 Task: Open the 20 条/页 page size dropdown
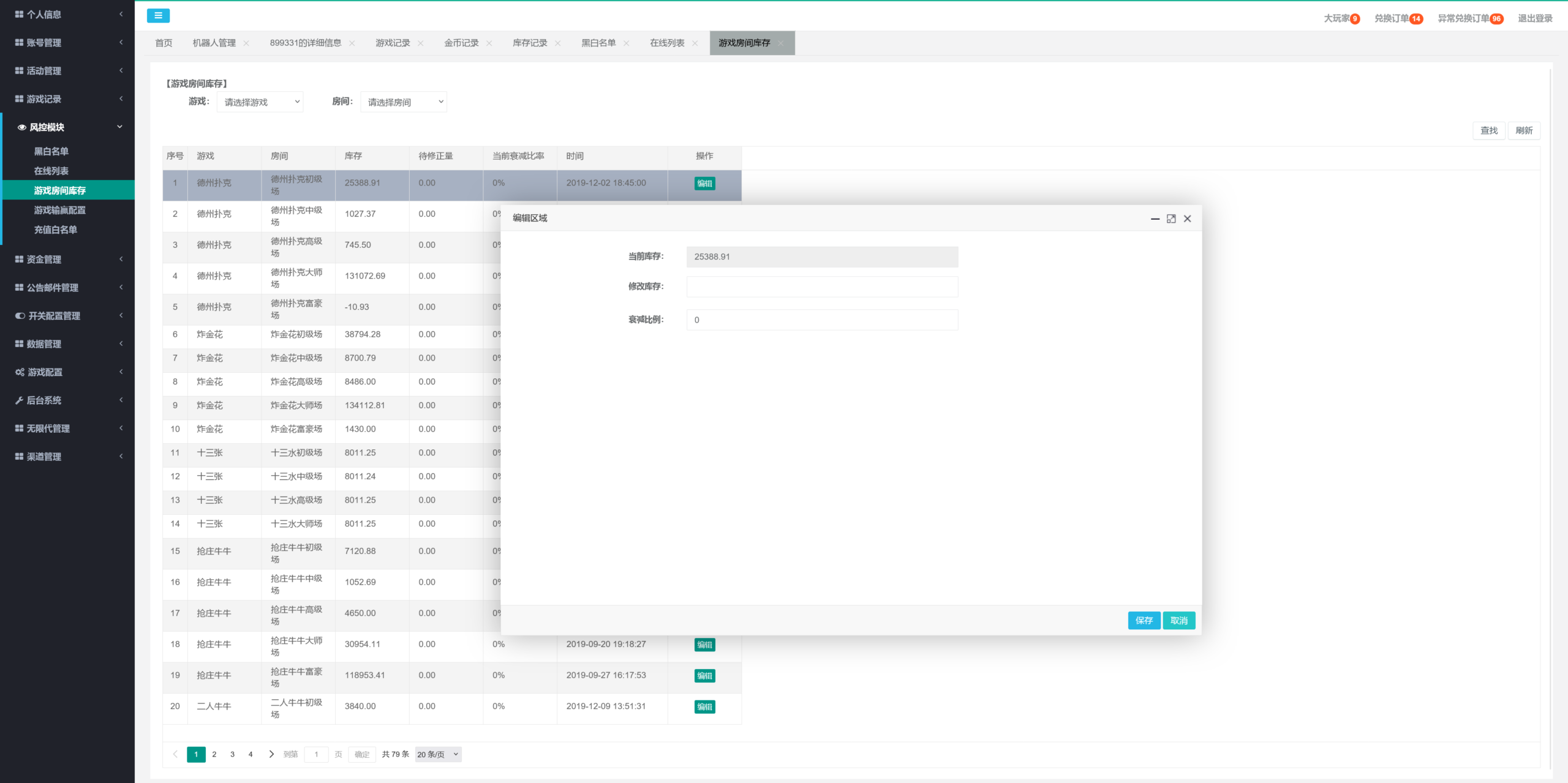tap(437, 754)
